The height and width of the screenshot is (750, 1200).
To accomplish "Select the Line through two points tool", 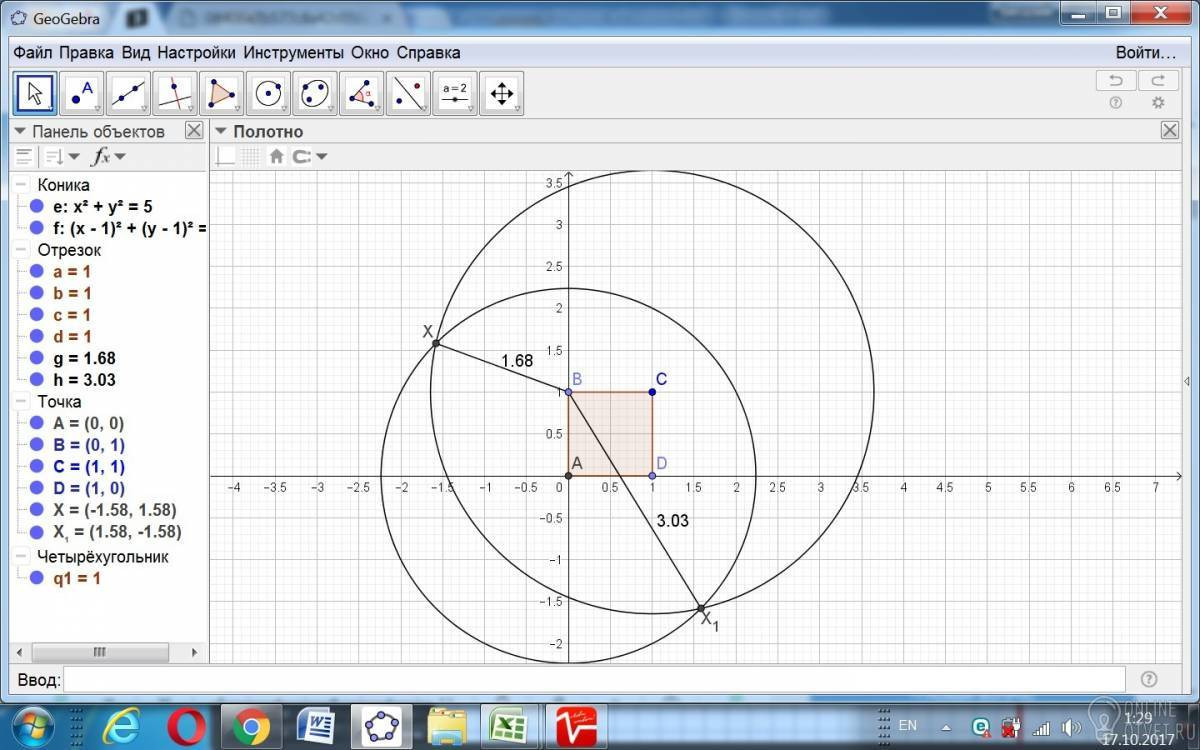I will tap(128, 94).
